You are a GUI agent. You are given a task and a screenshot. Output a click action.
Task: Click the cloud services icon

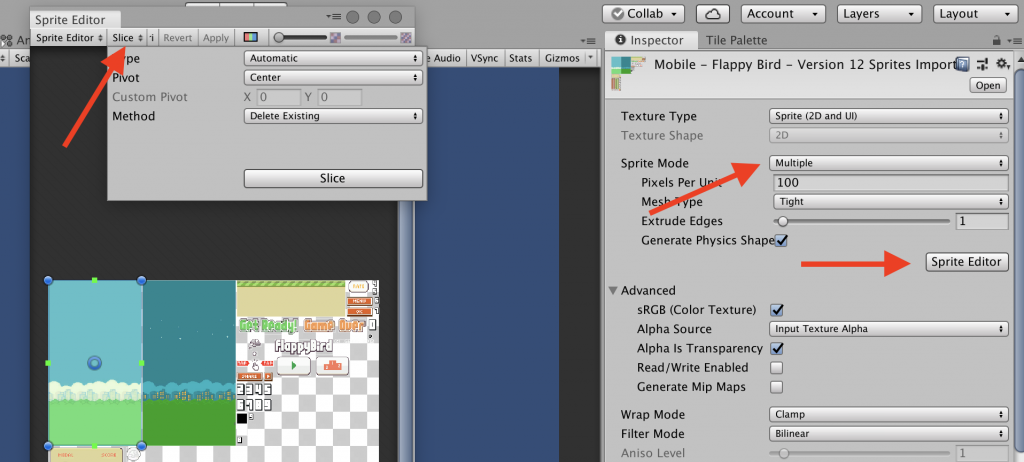point(712,14)
